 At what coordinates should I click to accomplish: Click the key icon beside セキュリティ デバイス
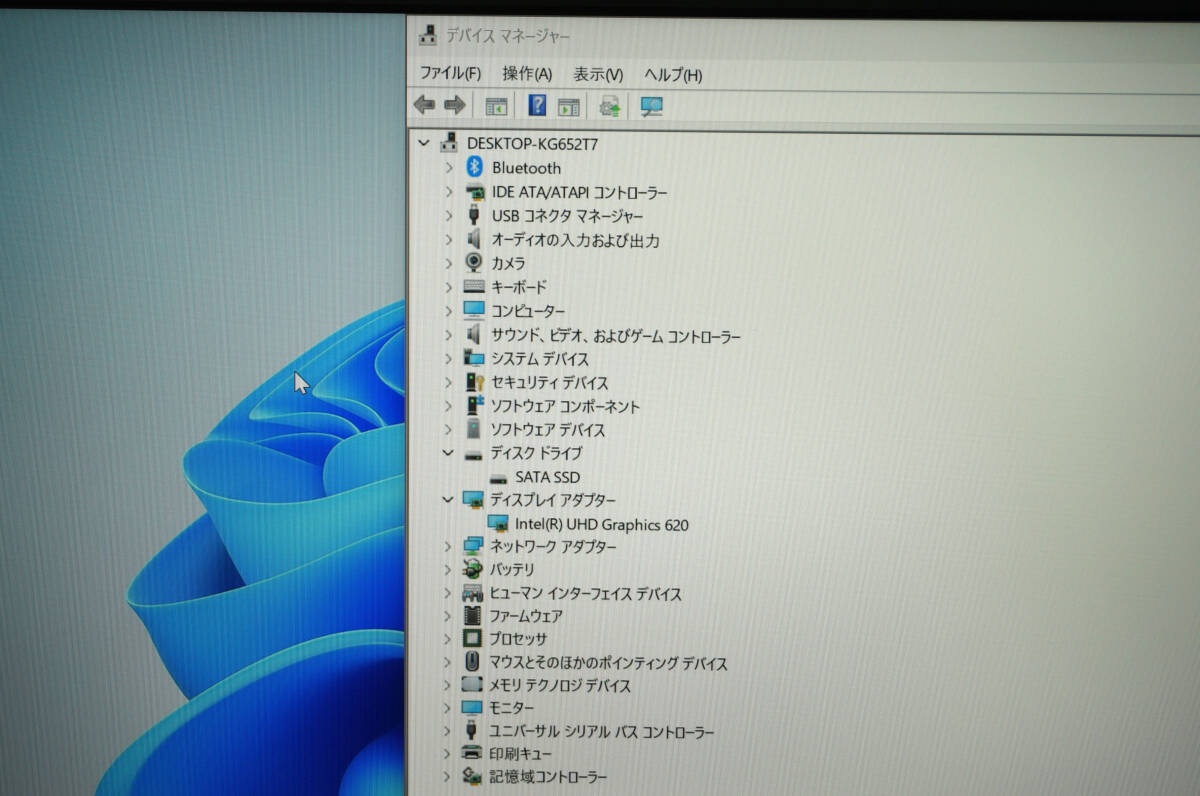coord(474,382)
